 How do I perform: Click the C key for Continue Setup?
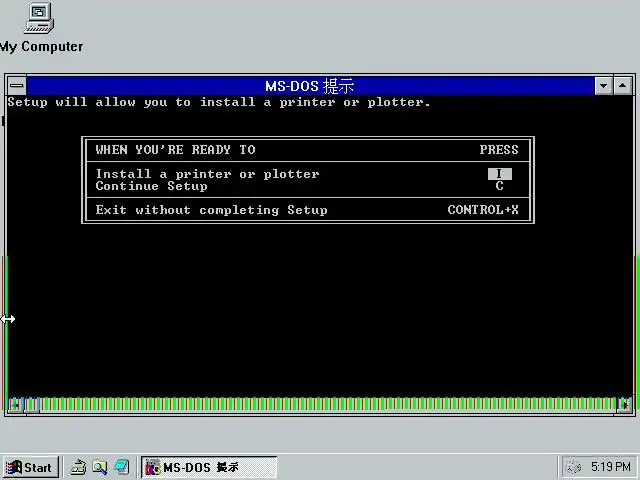(x=500, y=186)
